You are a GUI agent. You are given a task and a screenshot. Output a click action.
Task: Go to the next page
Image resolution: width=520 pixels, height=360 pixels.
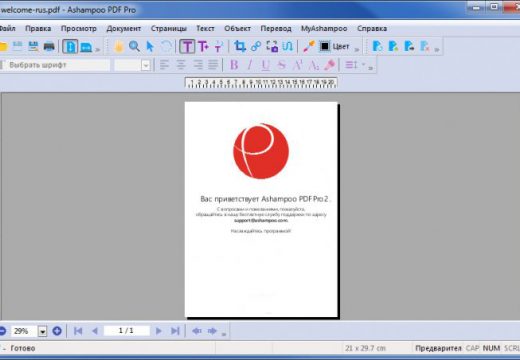pyautogui.click(x=159, y=331)
